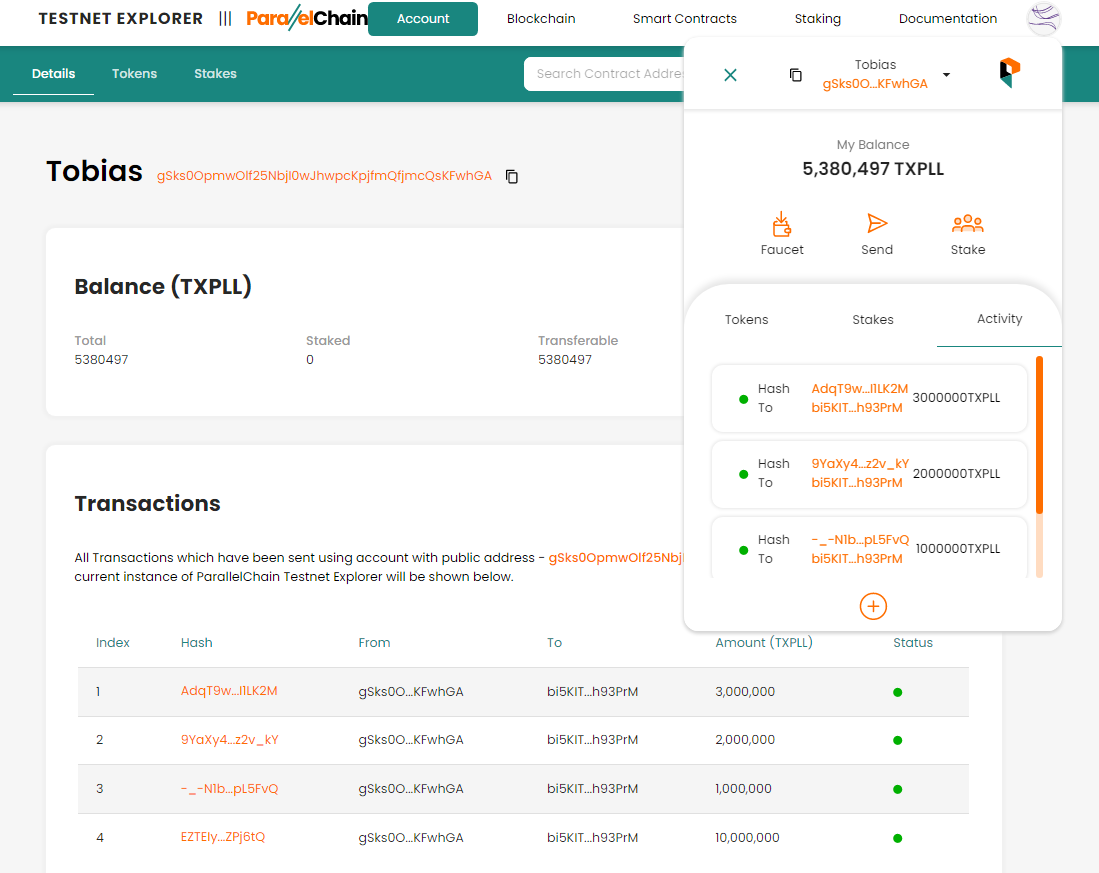
Task: Click amount 10,000,000 in row 4
Action: click(747, 837)
